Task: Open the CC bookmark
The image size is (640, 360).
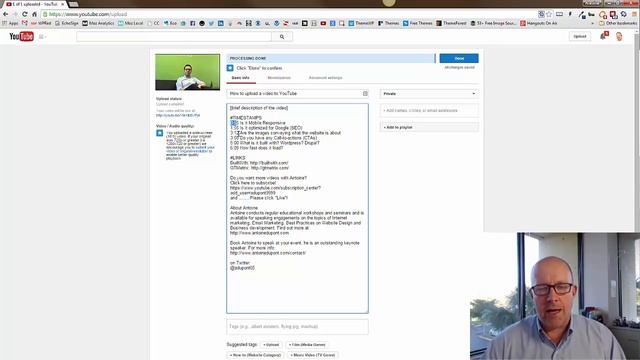Action: pos(153,23)
